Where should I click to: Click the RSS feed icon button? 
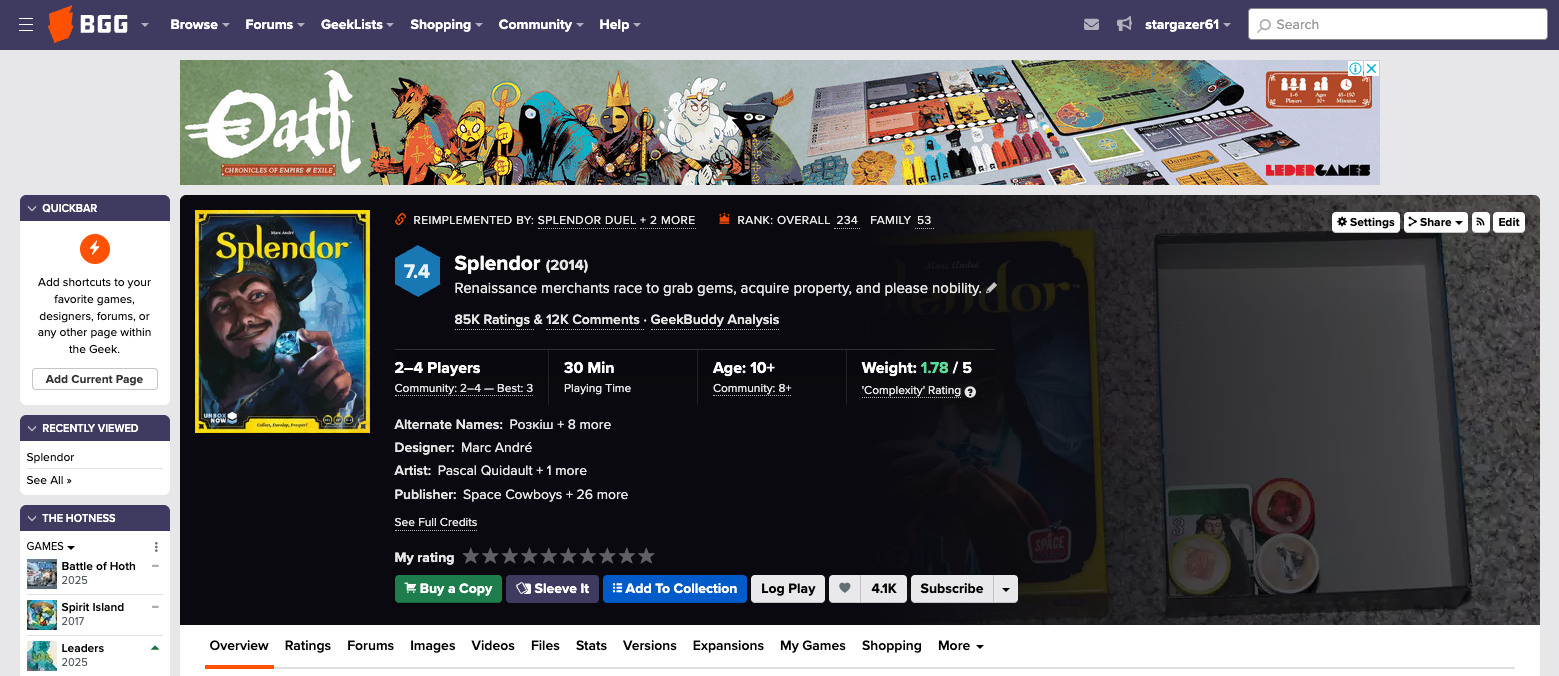(x=1480, y=222)
